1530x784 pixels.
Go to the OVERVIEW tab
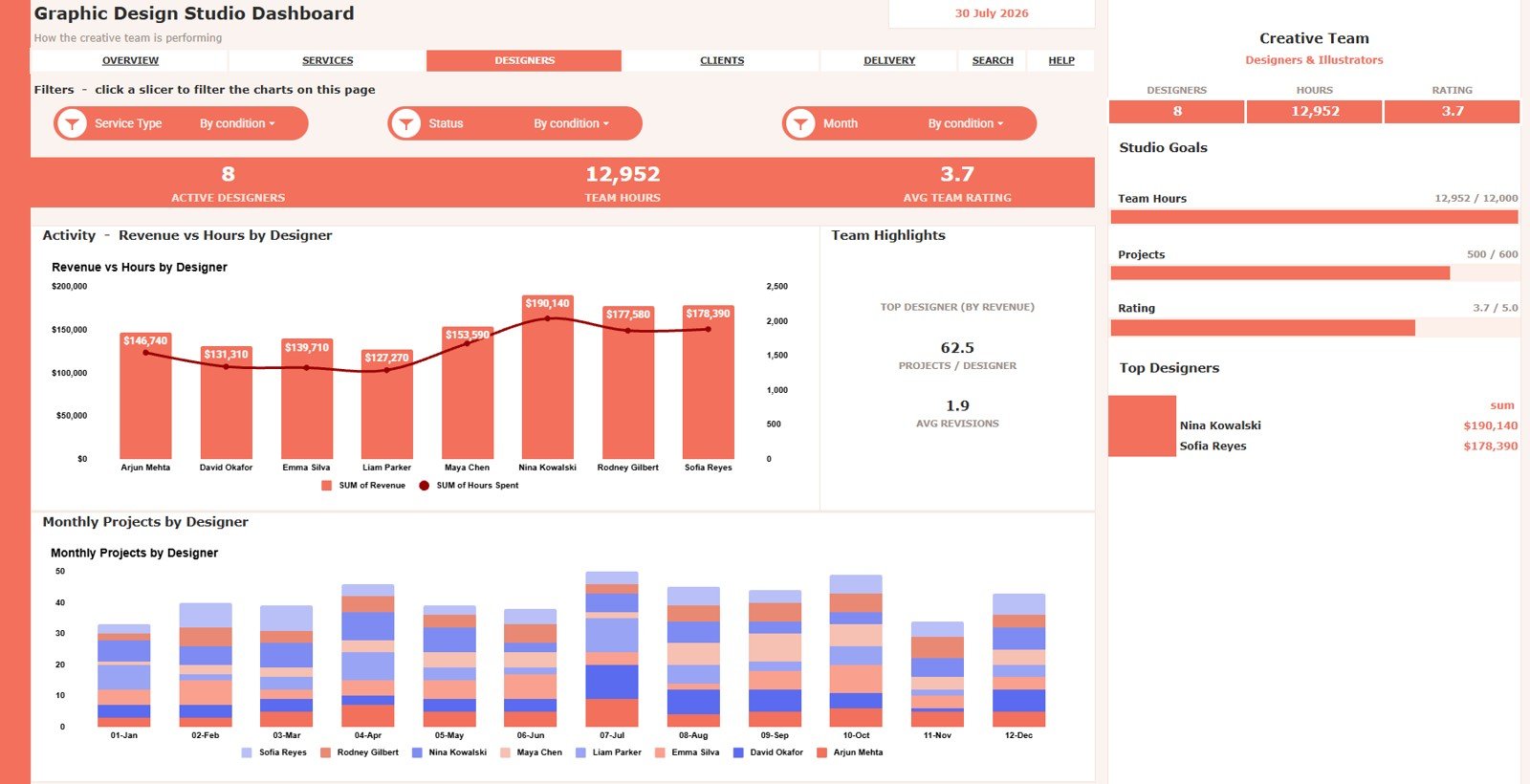[x=130, y=60]
